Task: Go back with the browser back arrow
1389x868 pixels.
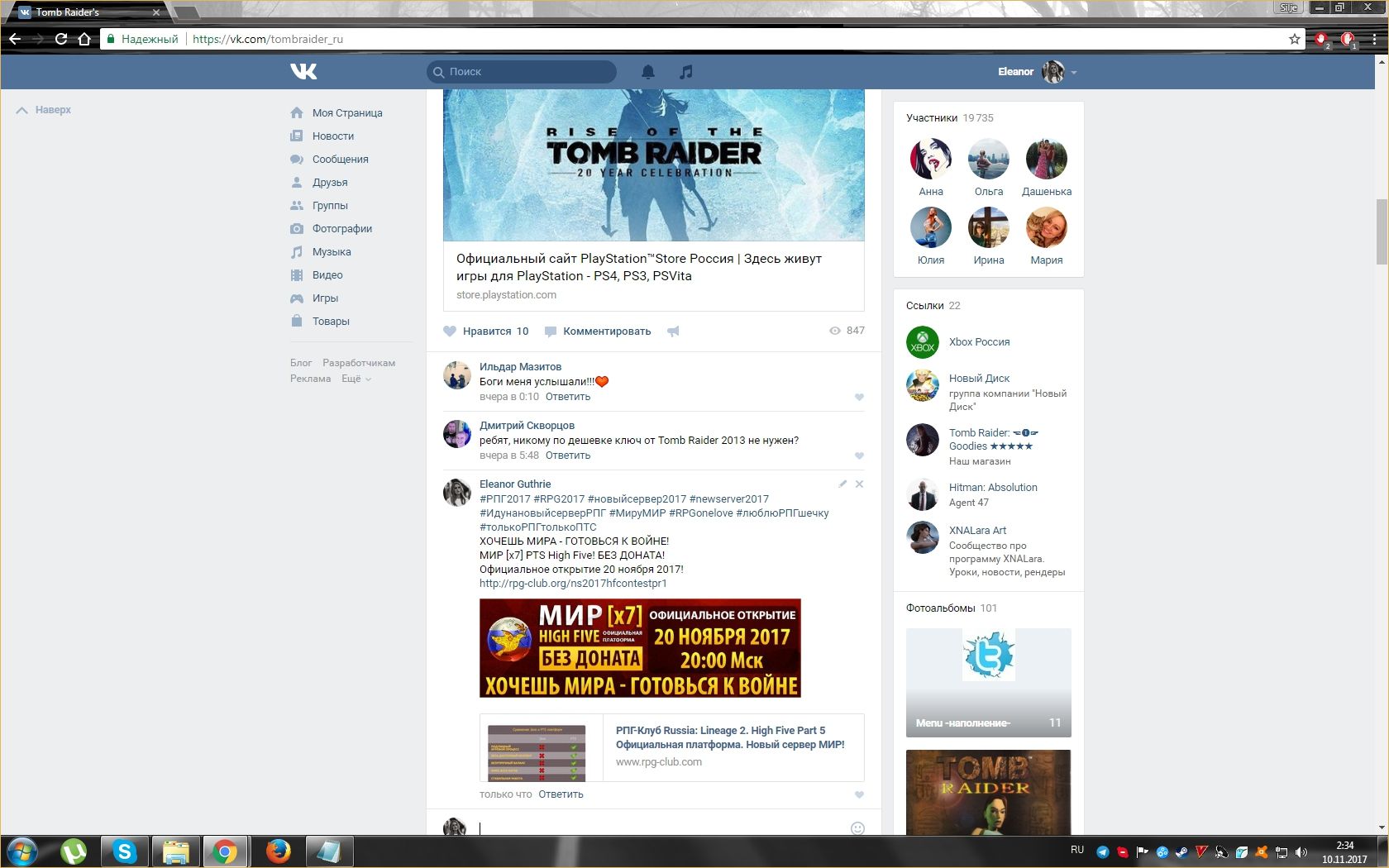Action: click(x=15, y=39)
